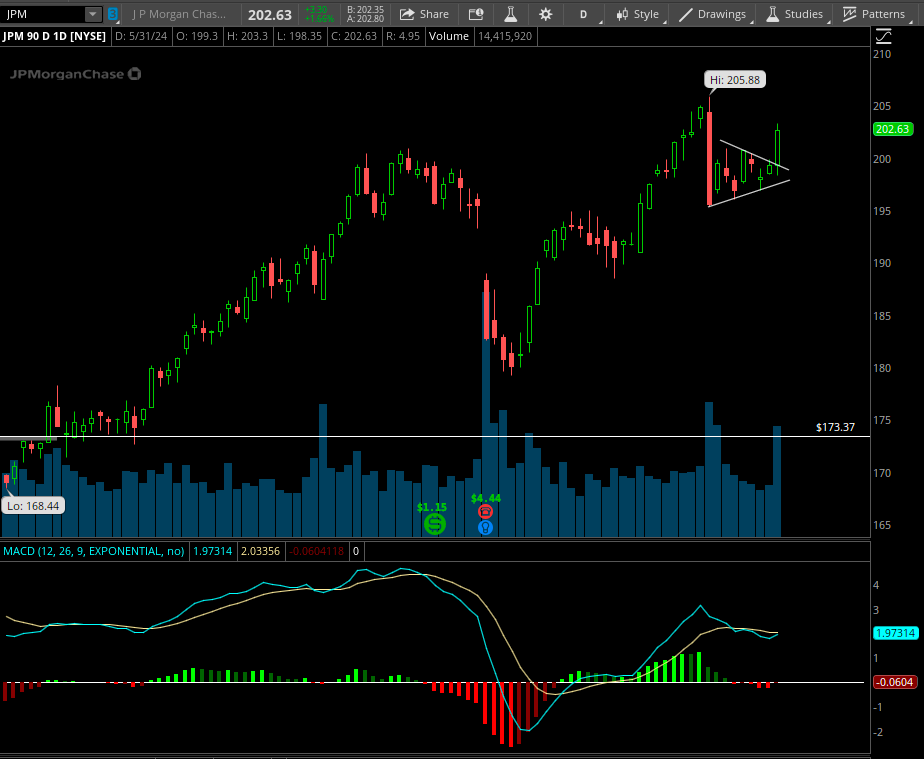Click the +3.30 +1.66% net change

(x=319, y=14)
